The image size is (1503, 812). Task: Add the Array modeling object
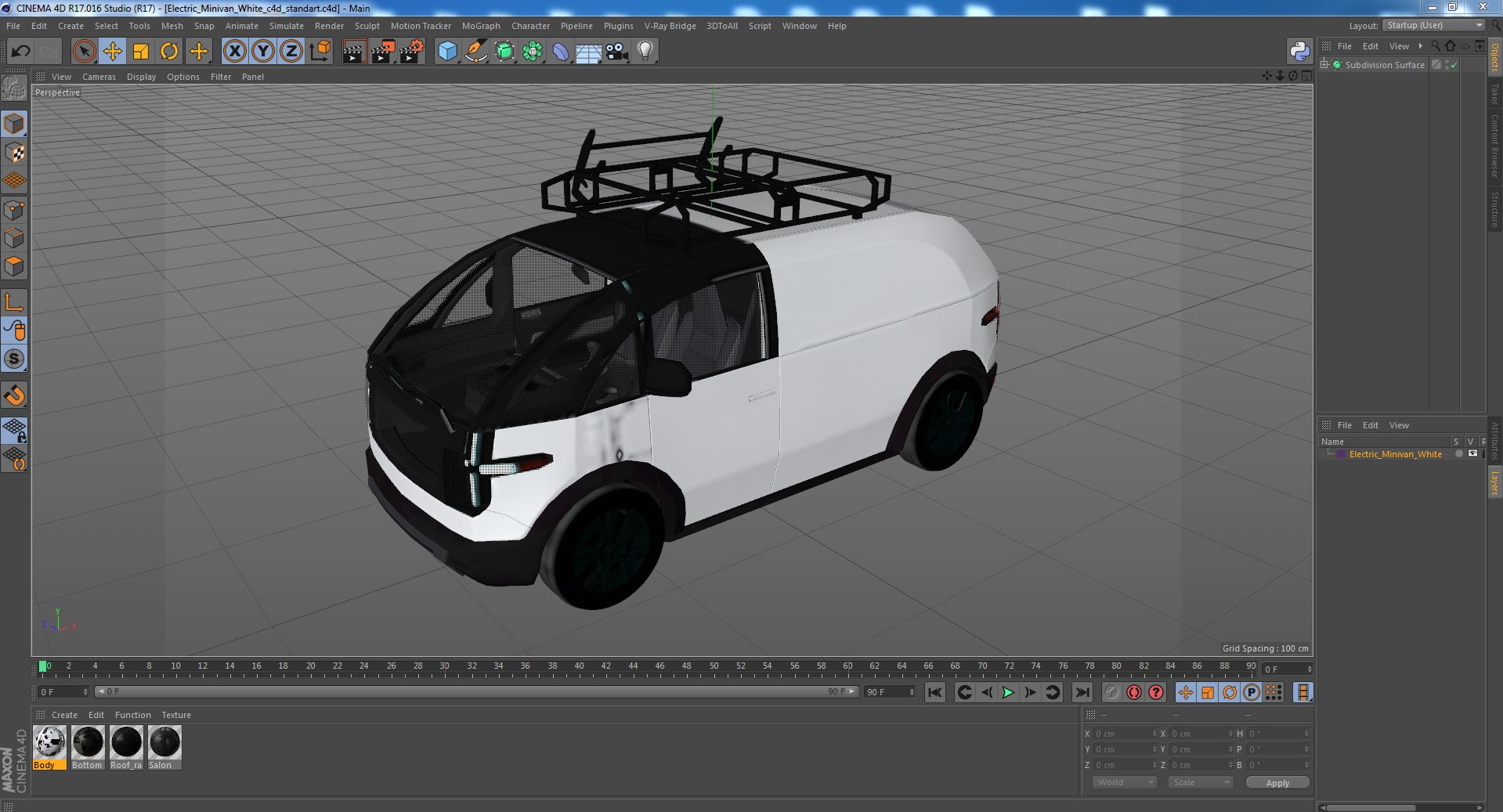tap(533, 52)
